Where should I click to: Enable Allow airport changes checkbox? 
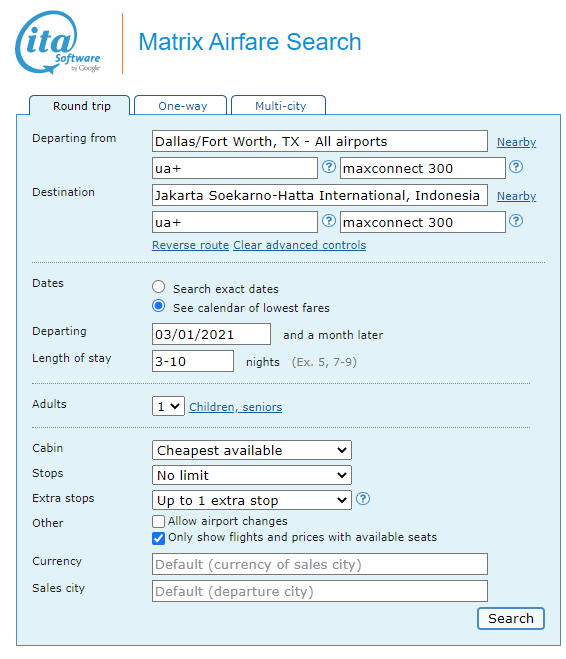158,522
